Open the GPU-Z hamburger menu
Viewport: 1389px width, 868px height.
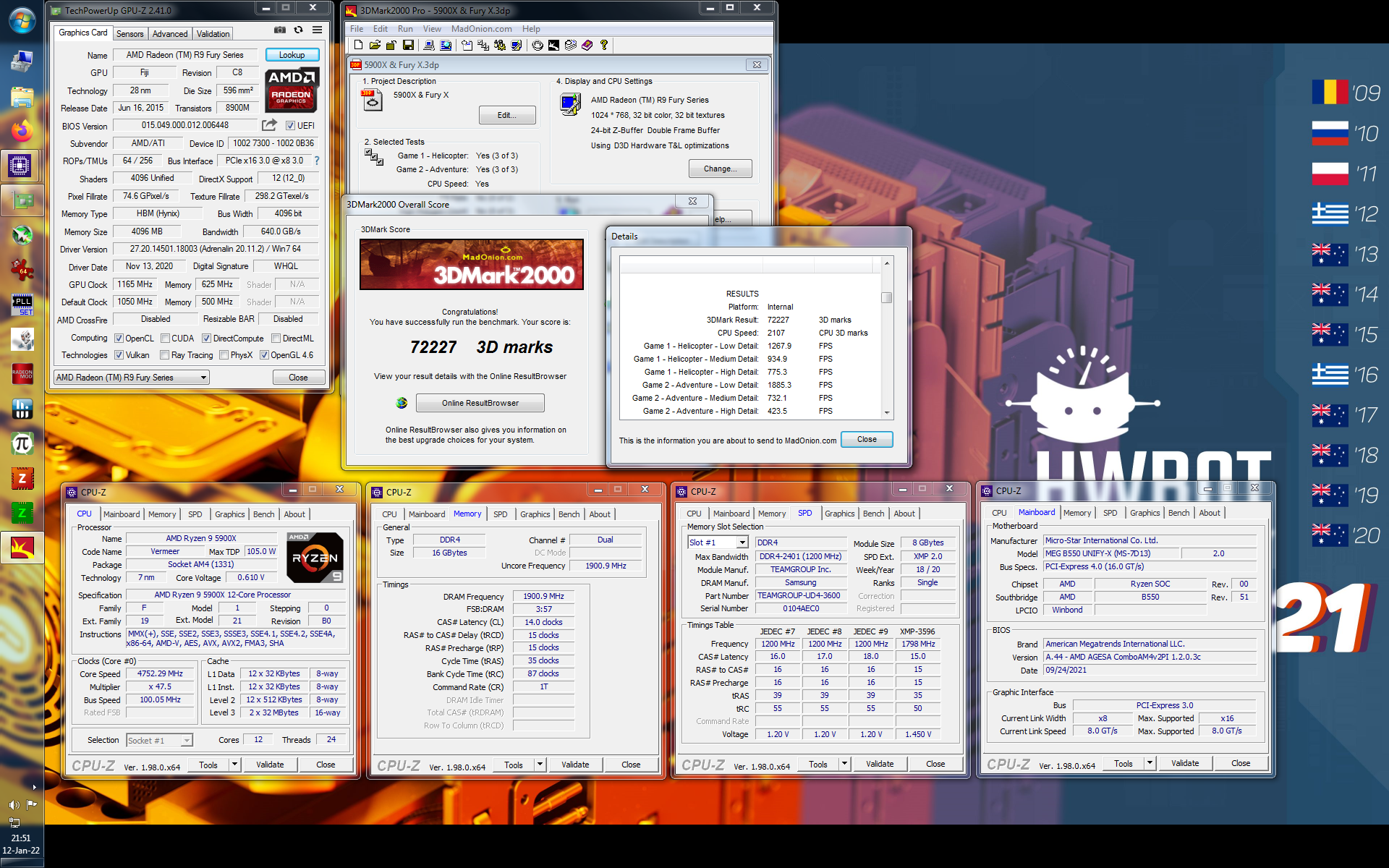tap(317, 30)
